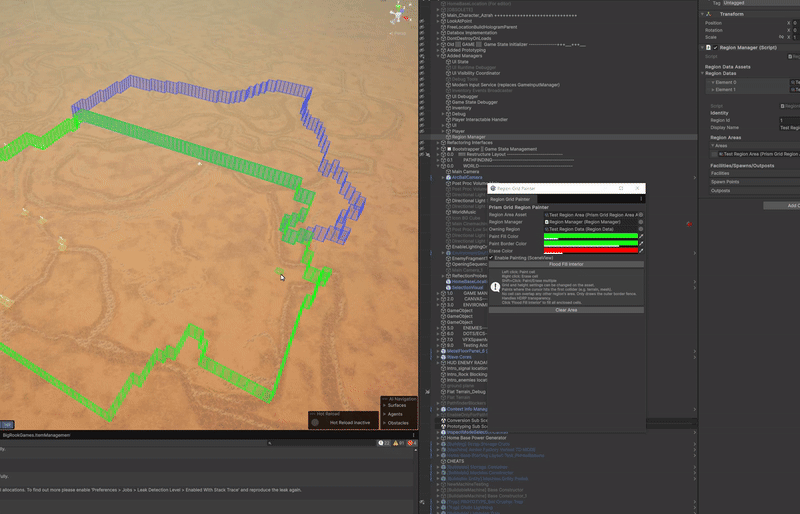Uncheck Enable Painting (SceneView)
Image resolution: width=800 pixels, height=514 pixels.
click(x=491, y=258)
